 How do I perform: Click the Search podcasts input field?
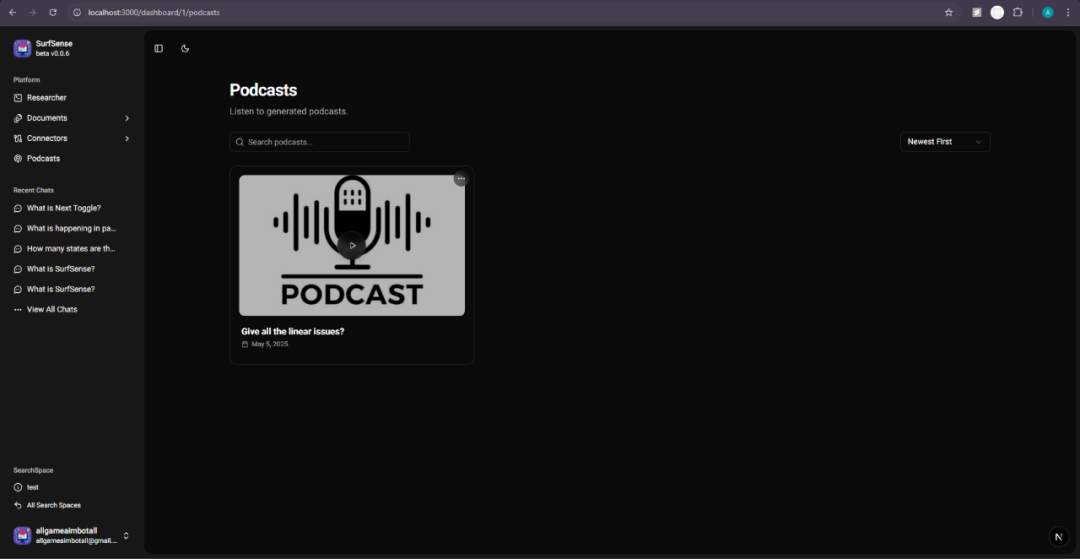tap(320, 142)
